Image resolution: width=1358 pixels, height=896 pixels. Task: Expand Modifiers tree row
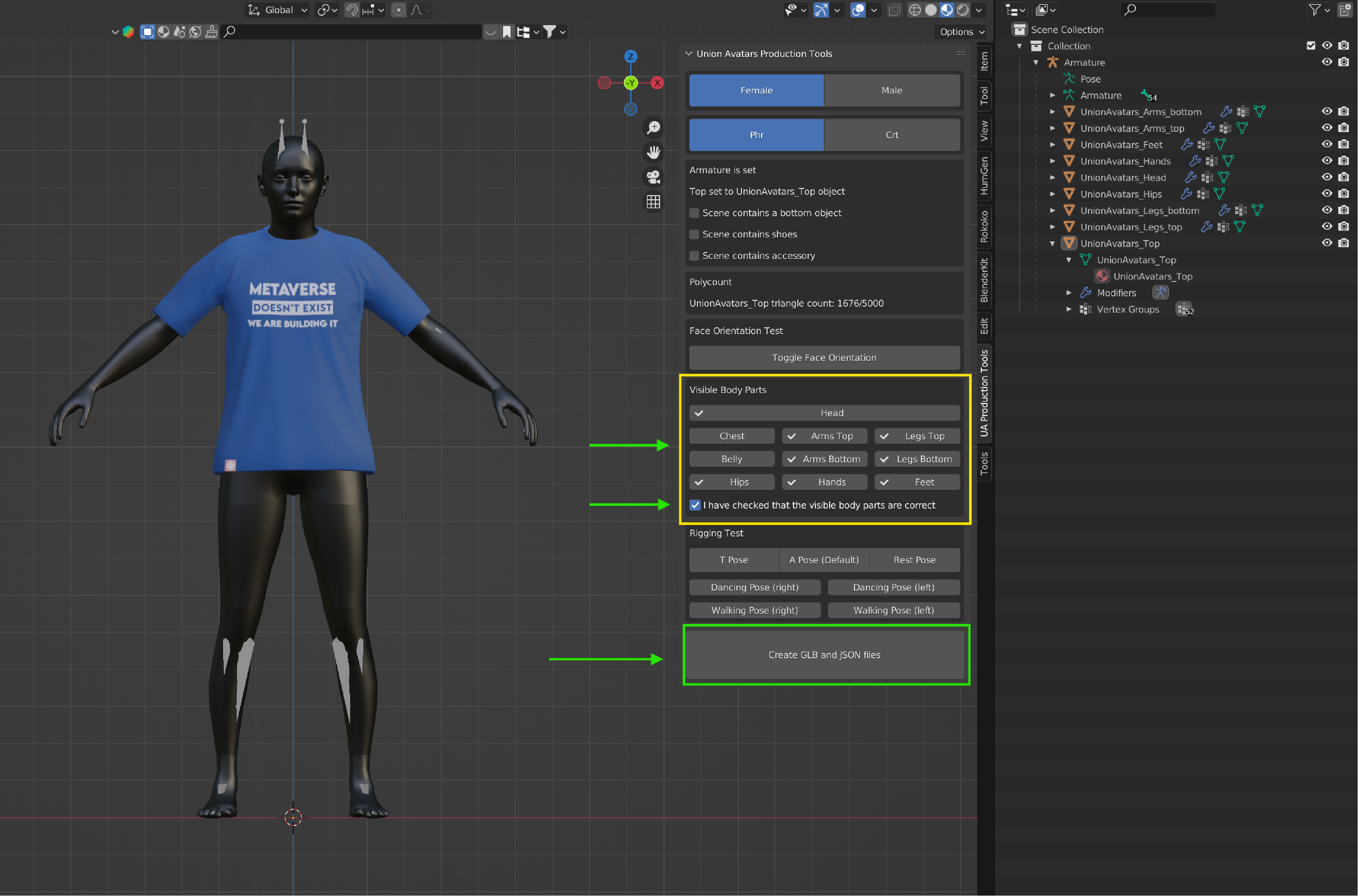tap(1069, 293)
